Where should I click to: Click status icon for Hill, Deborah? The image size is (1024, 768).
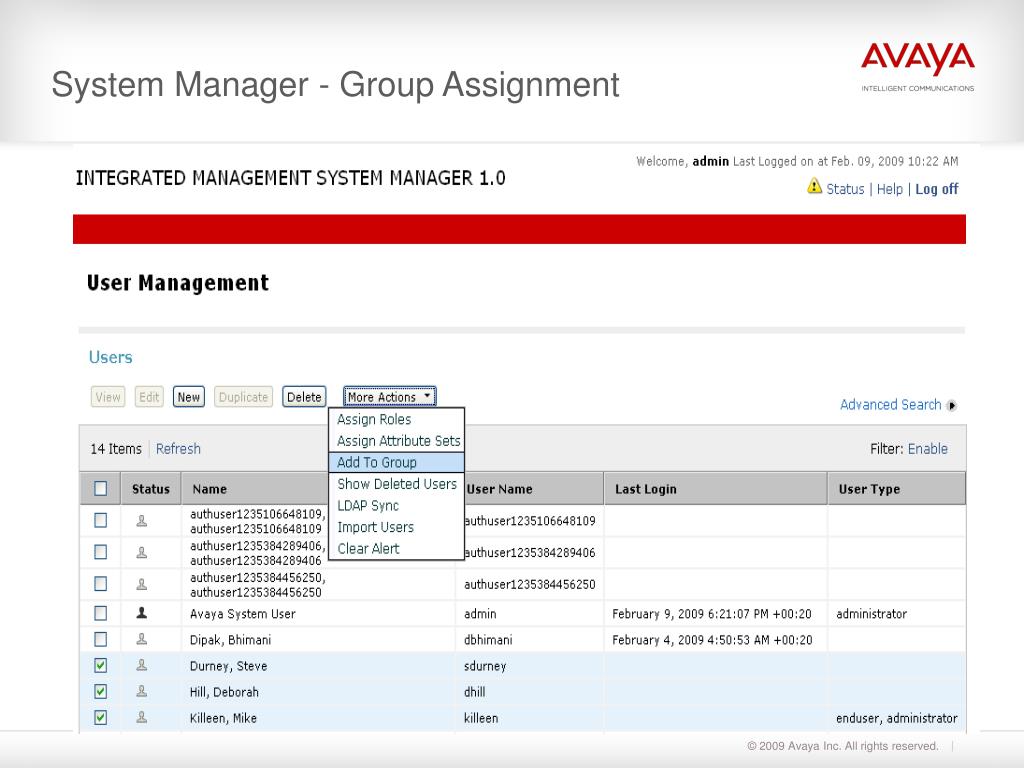click(x=141, y=692)
